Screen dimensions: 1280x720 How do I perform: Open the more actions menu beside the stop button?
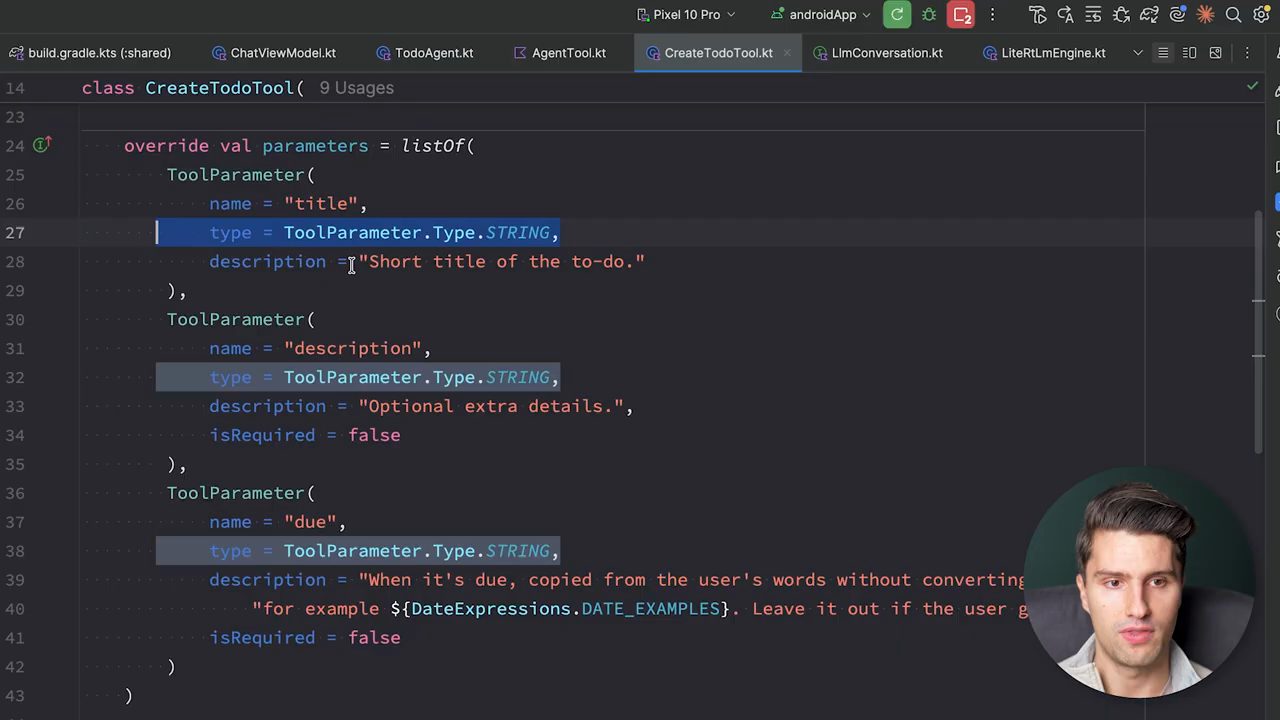(x=992, y=15)
